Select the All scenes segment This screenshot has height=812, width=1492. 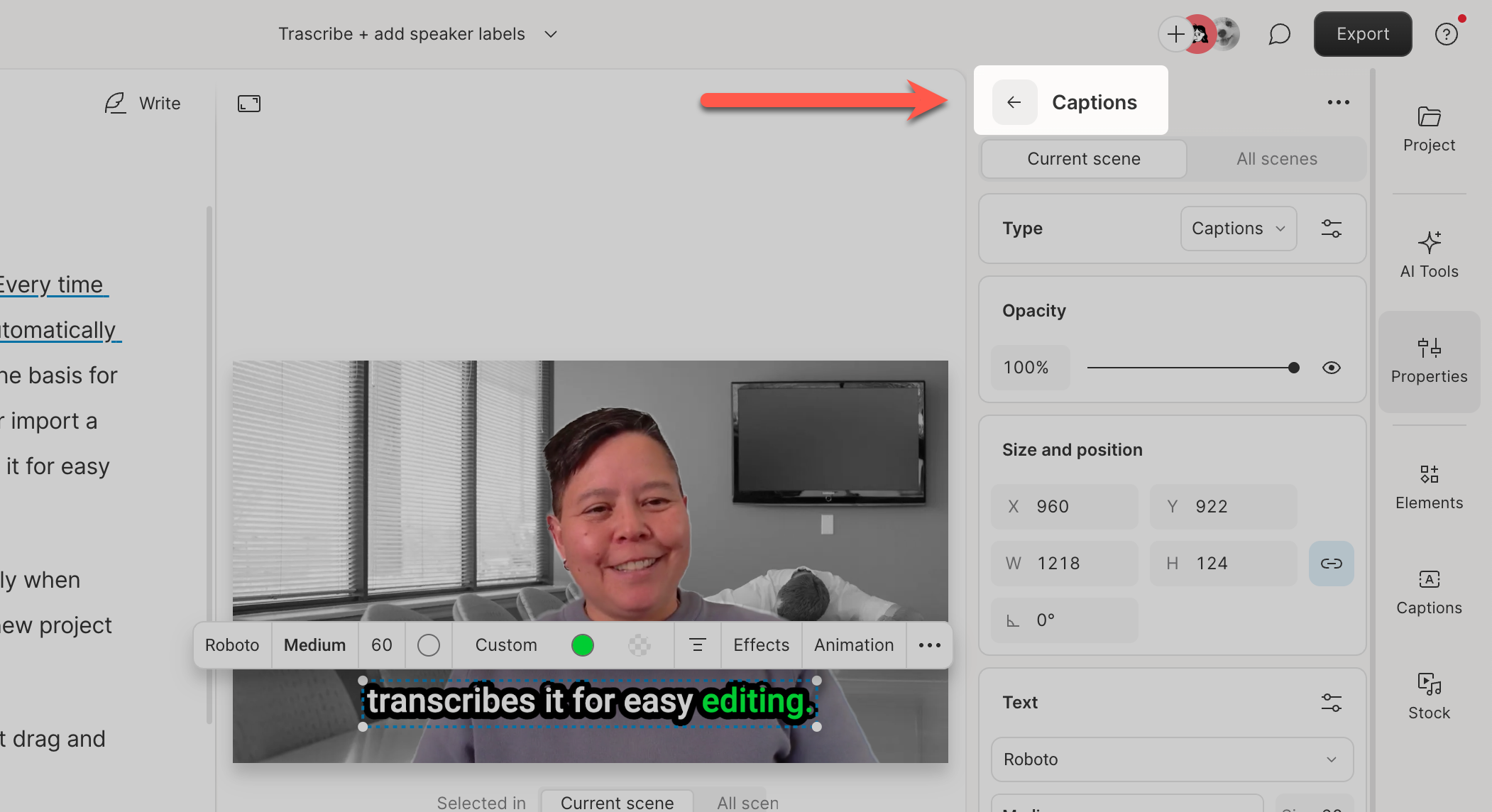(1276, 159)
